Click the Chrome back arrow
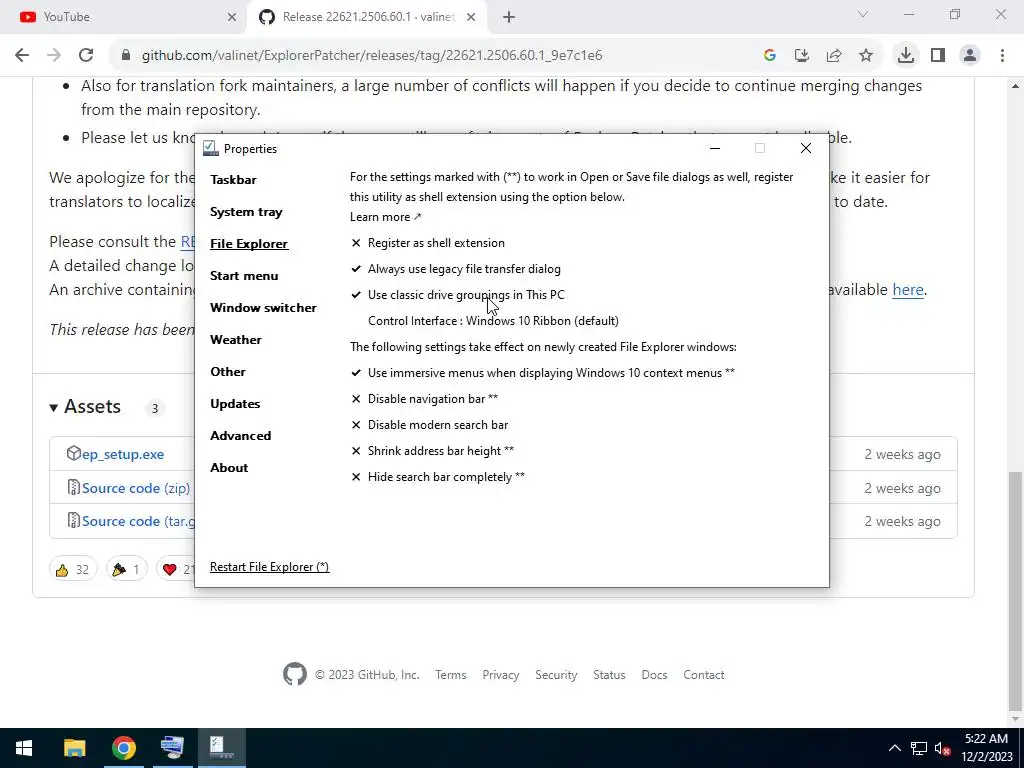Screen dimensions: 1024x768 tap(22, 56)
